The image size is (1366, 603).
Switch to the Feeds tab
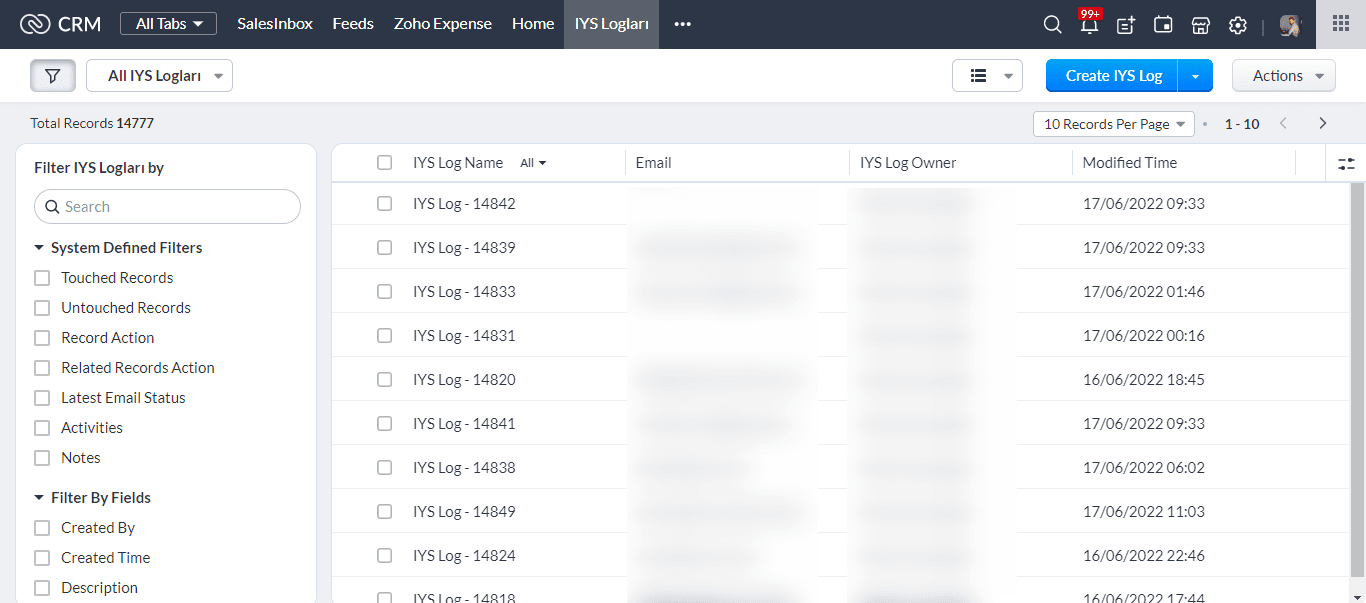[353, 24]
